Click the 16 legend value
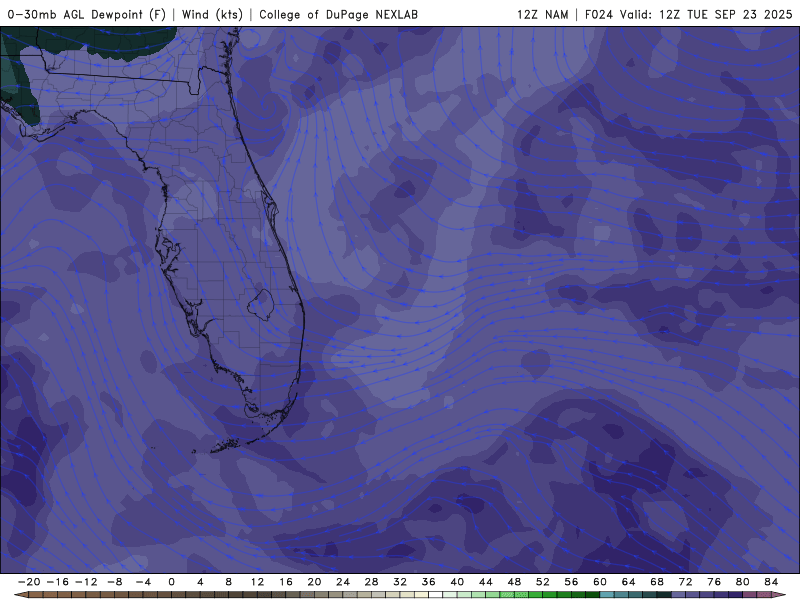 point(286,582)
